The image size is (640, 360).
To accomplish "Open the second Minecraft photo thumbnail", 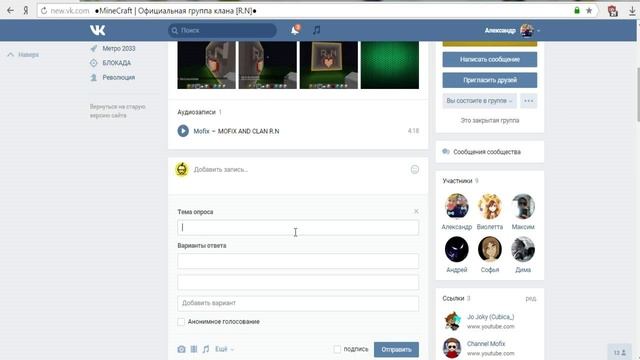I will pyautogui.click(x=268, y=65).
